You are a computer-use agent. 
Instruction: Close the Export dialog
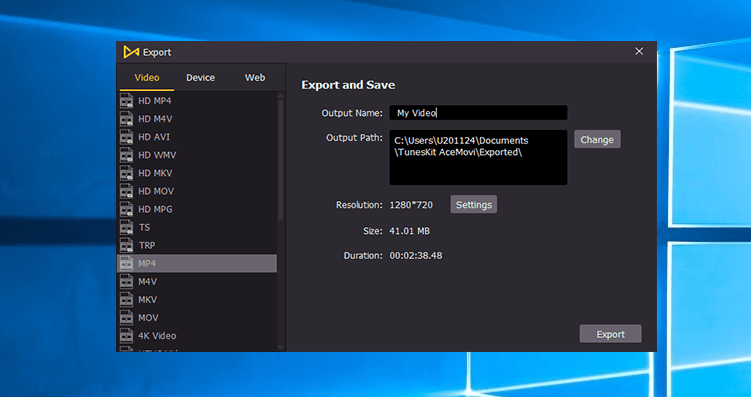[x=639, y=52]
